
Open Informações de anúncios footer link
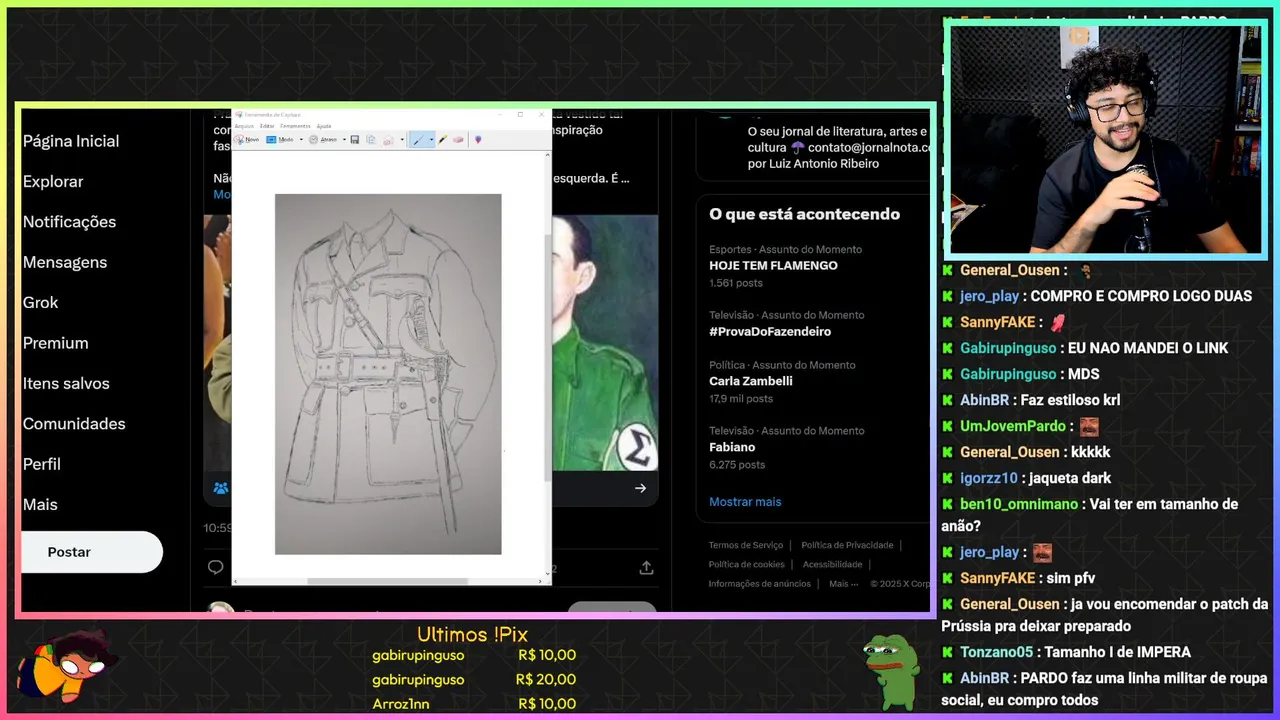(x=760, y=584)
